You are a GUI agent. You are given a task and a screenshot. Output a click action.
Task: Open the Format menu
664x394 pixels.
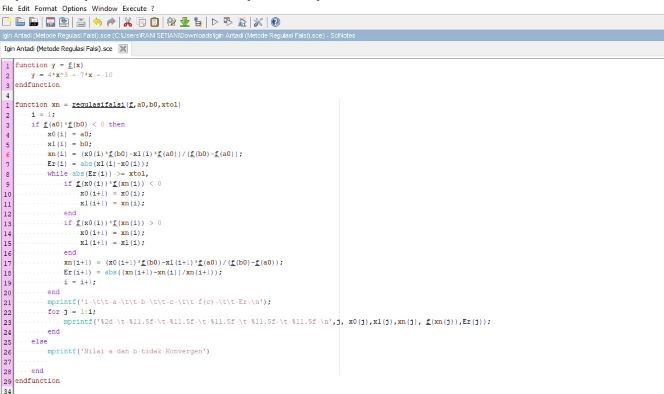coord(46,8)
